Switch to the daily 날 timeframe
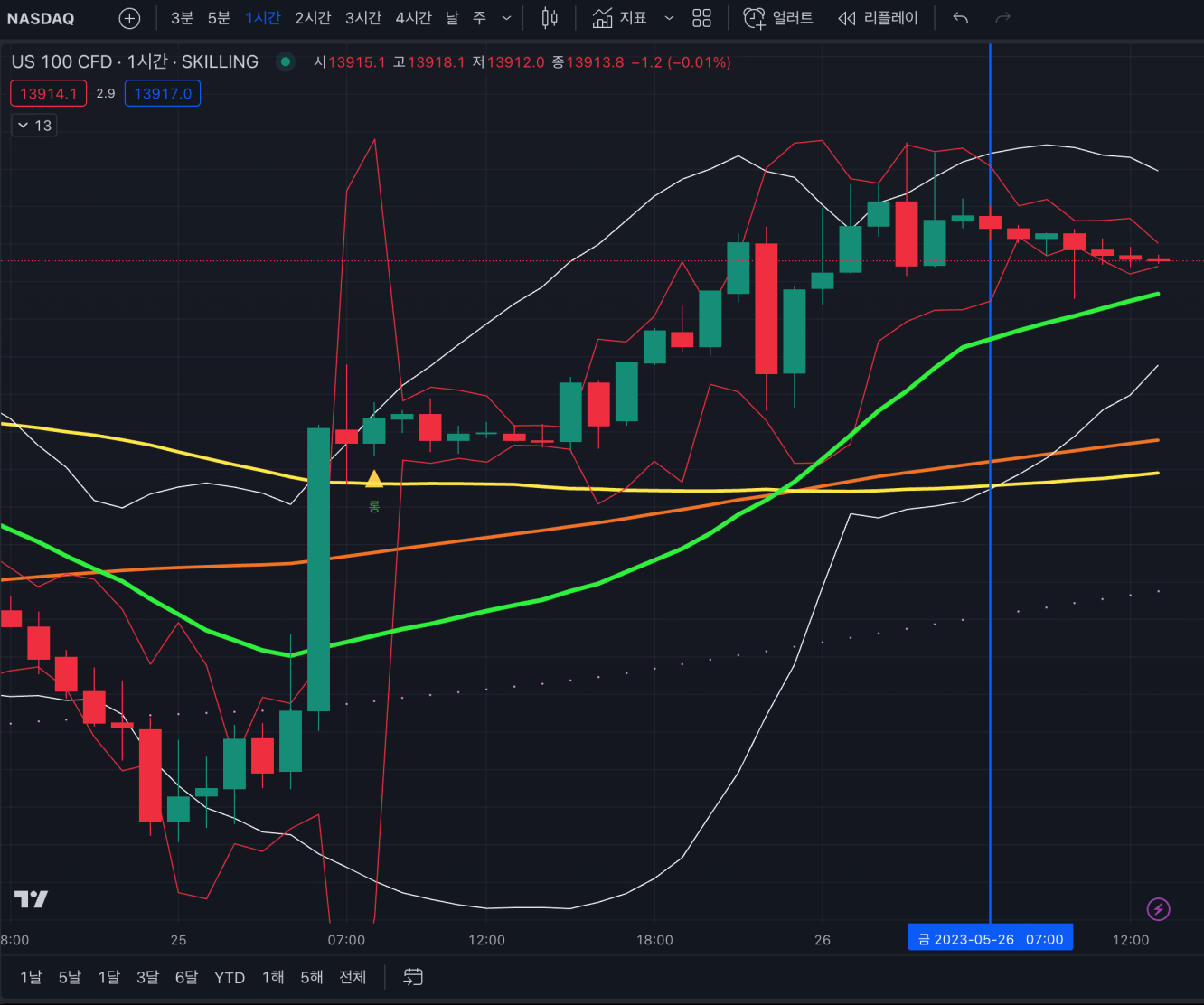The image size is (1204, 1005). [x=452, y=18]
